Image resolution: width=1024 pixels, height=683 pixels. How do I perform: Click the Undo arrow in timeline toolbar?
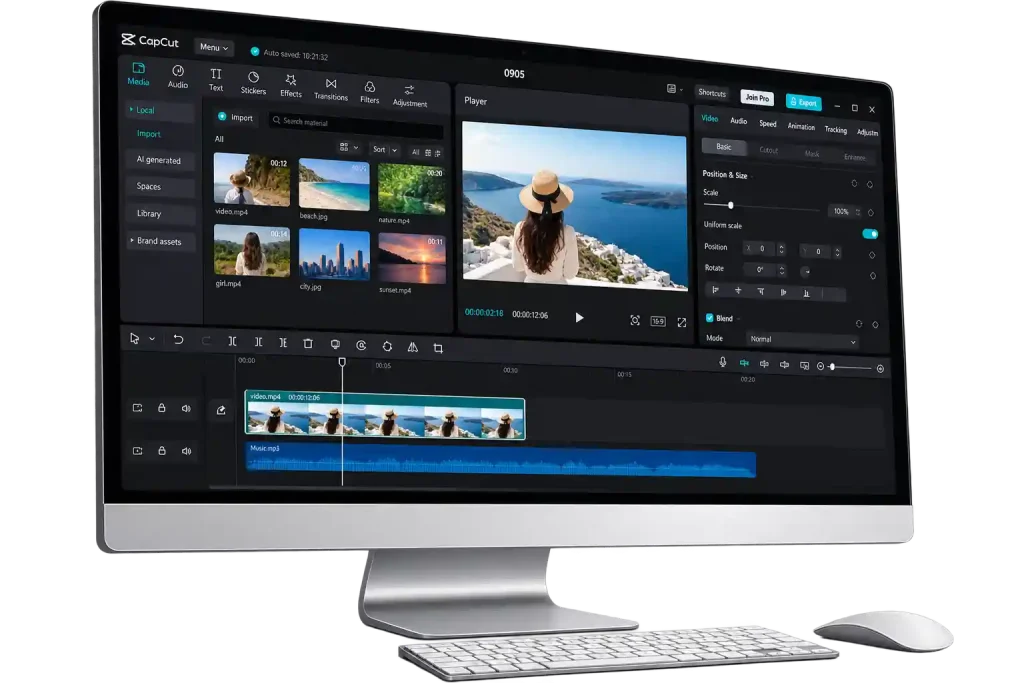178,340
